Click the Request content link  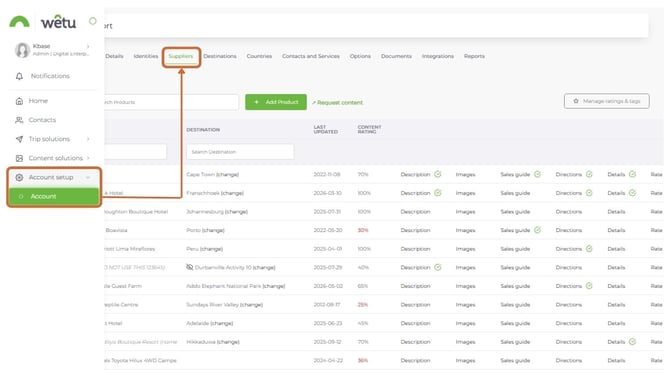point(337,103)
